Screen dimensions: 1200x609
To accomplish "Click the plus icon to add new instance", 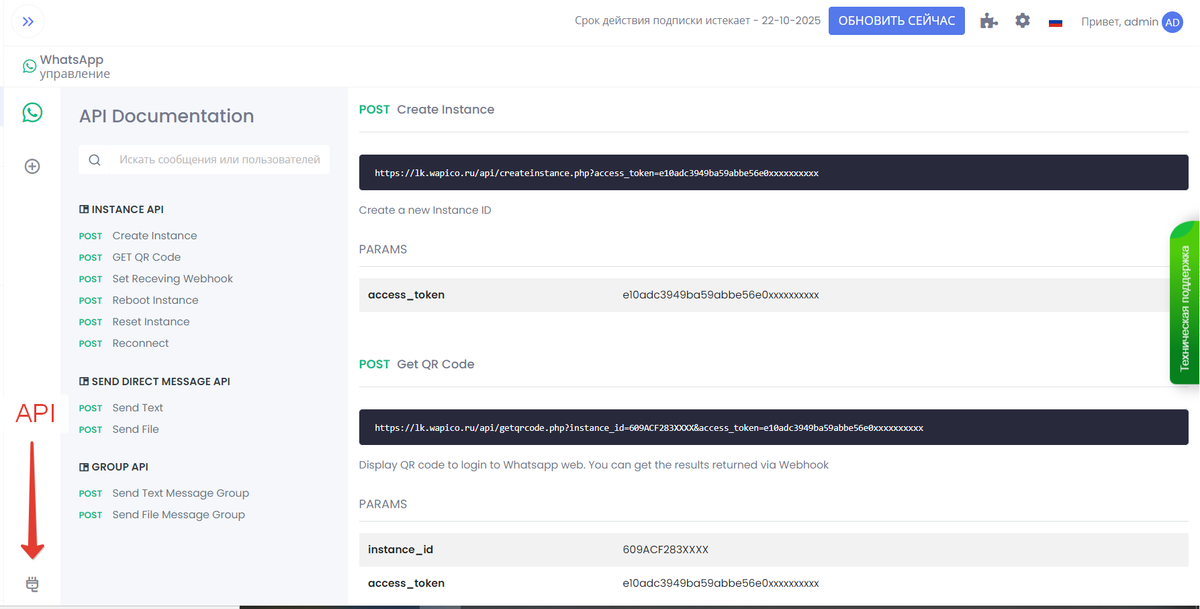I will pos(31,166).
